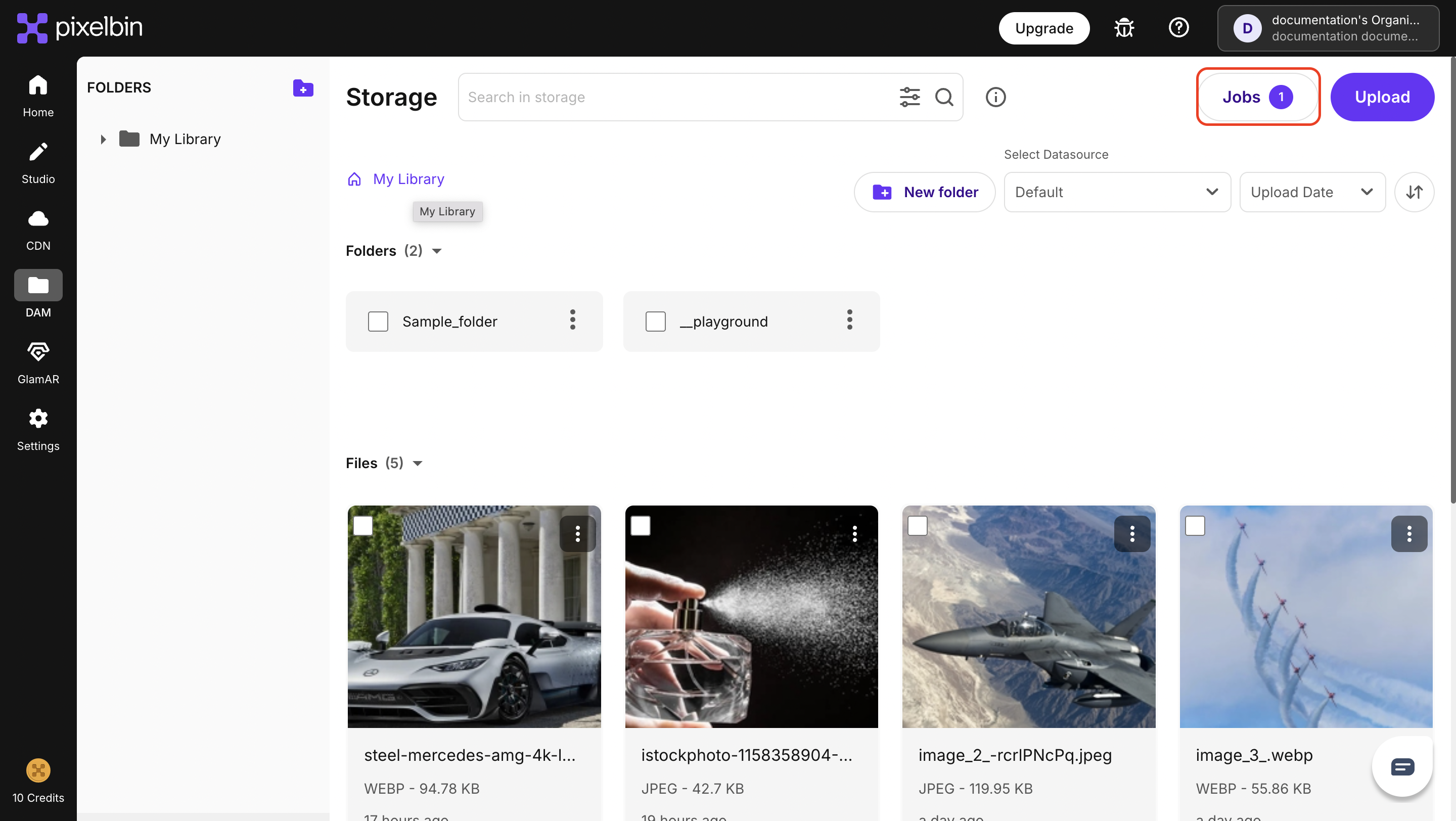The image size is (1456, 821).
Task: Select the __playground folder checkbox
Action: [x=656, y=322]
